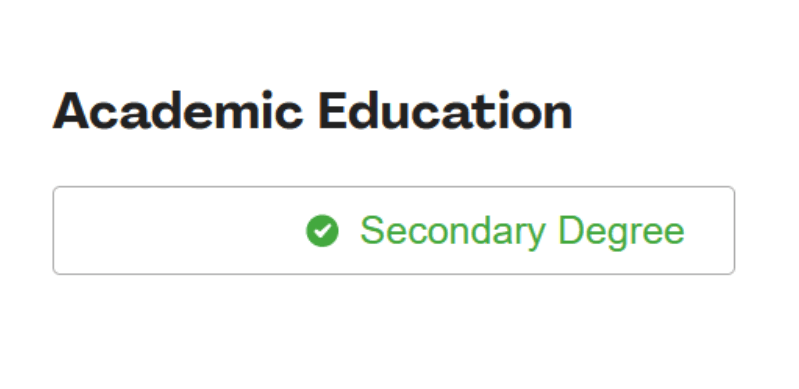
Task: Choose the word Degree in the box
Action: (622, 231)
